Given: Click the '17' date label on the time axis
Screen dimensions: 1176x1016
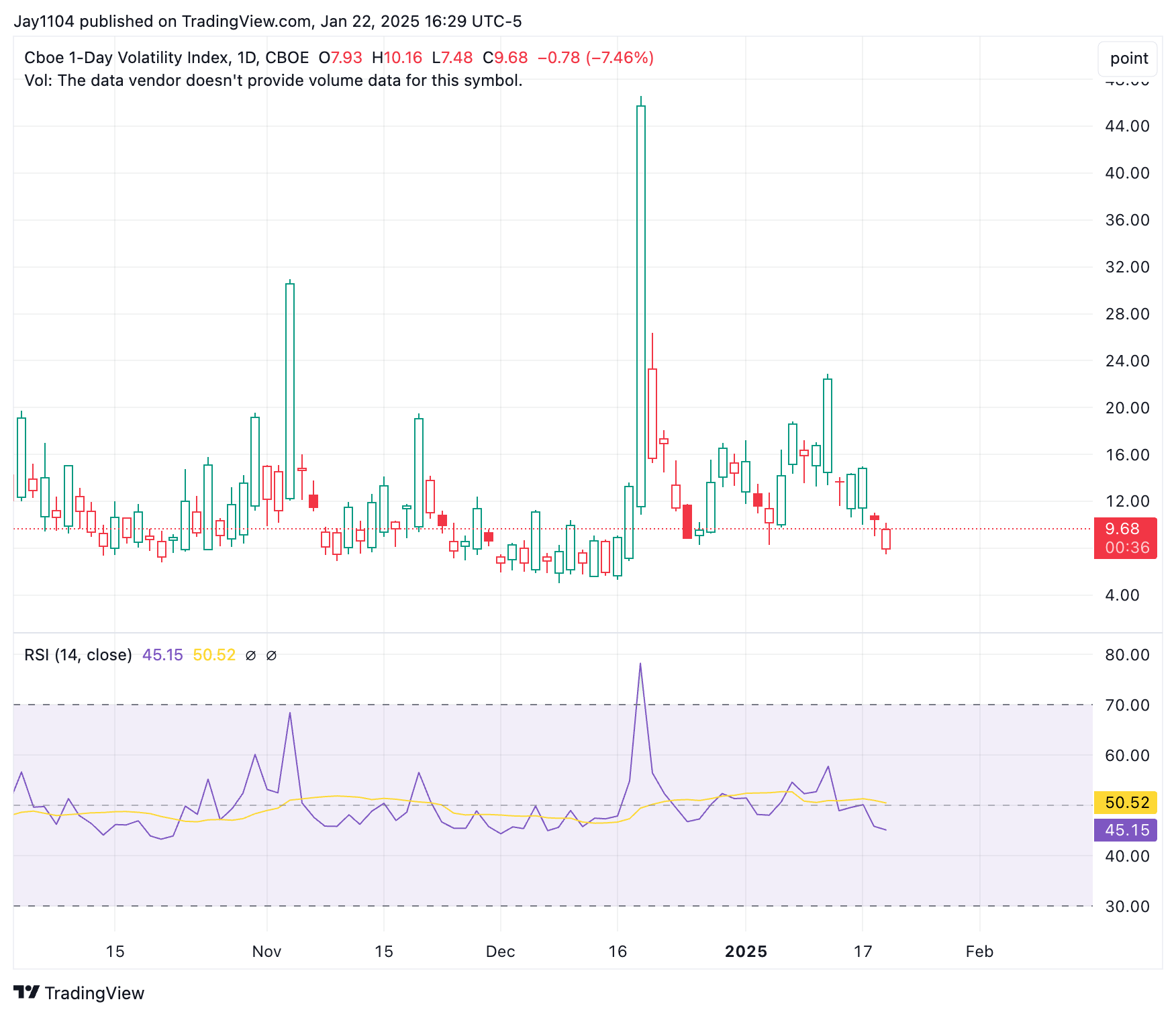Looking at the screenshot, I should 863,951.
